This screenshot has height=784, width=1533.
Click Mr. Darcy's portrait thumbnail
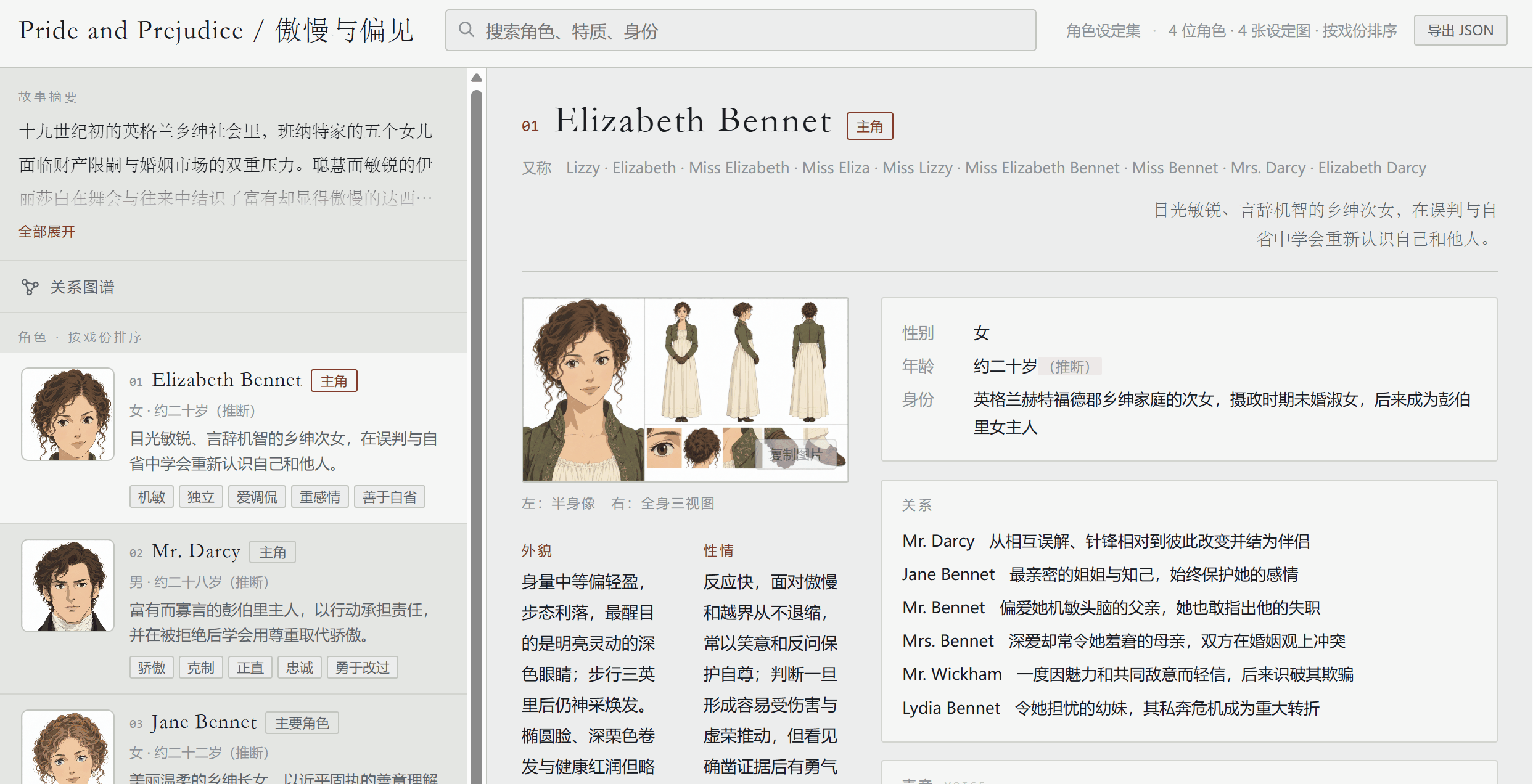point(68,586)
